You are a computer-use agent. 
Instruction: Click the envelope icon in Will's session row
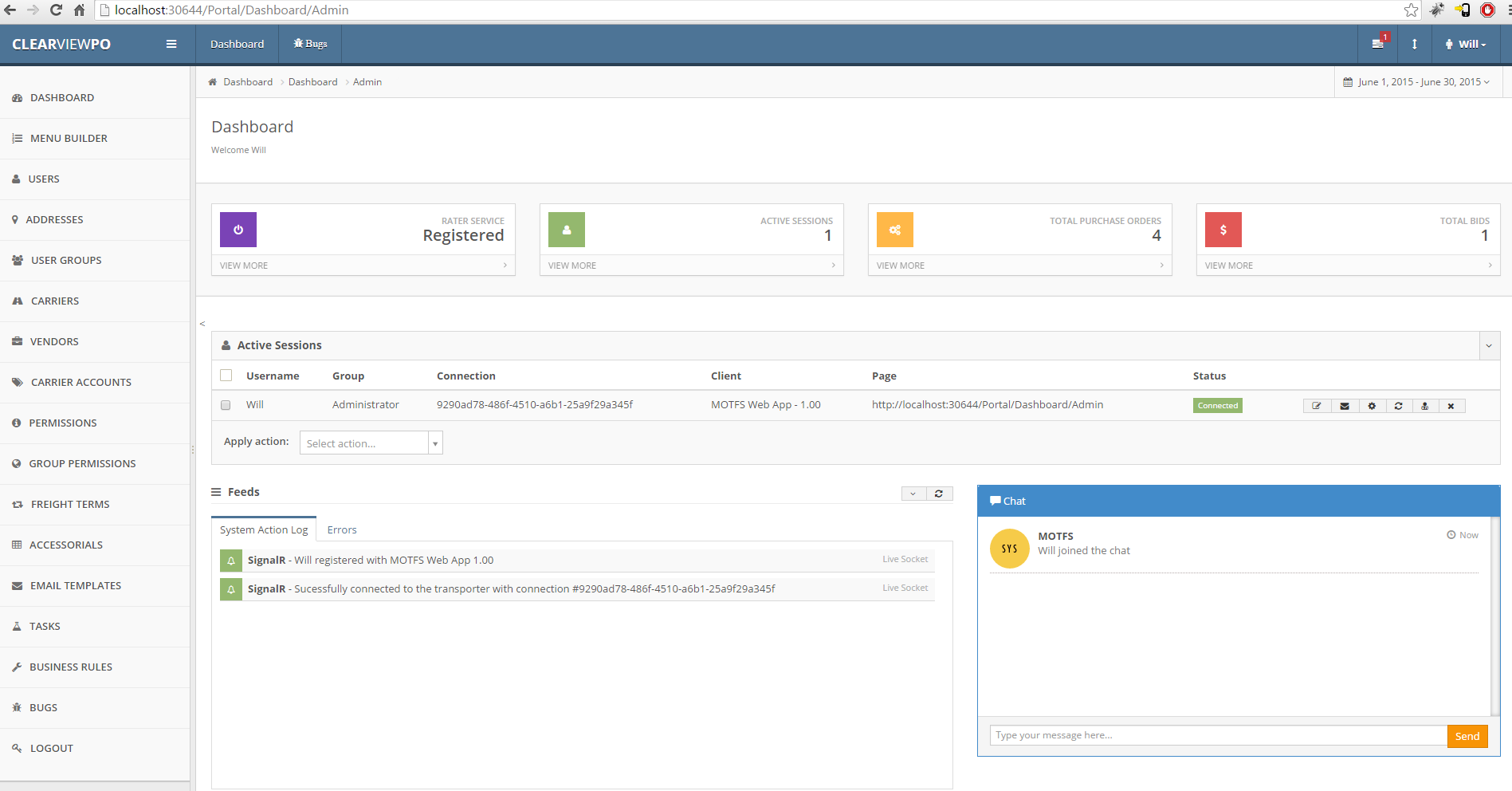click(x=1344, y=406)
